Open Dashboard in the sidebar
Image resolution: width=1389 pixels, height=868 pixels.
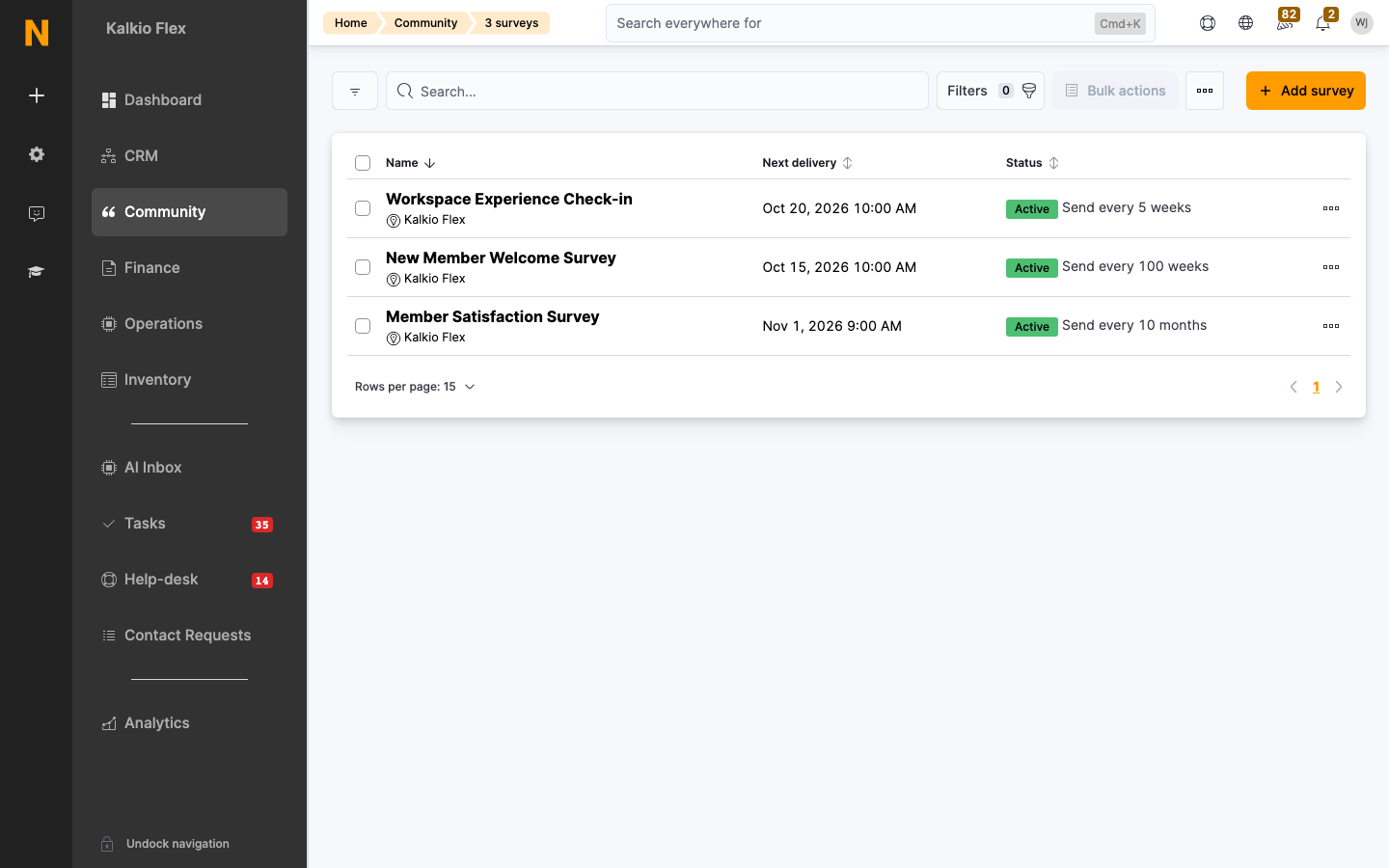pyautogui.click(x=189, y=100)
